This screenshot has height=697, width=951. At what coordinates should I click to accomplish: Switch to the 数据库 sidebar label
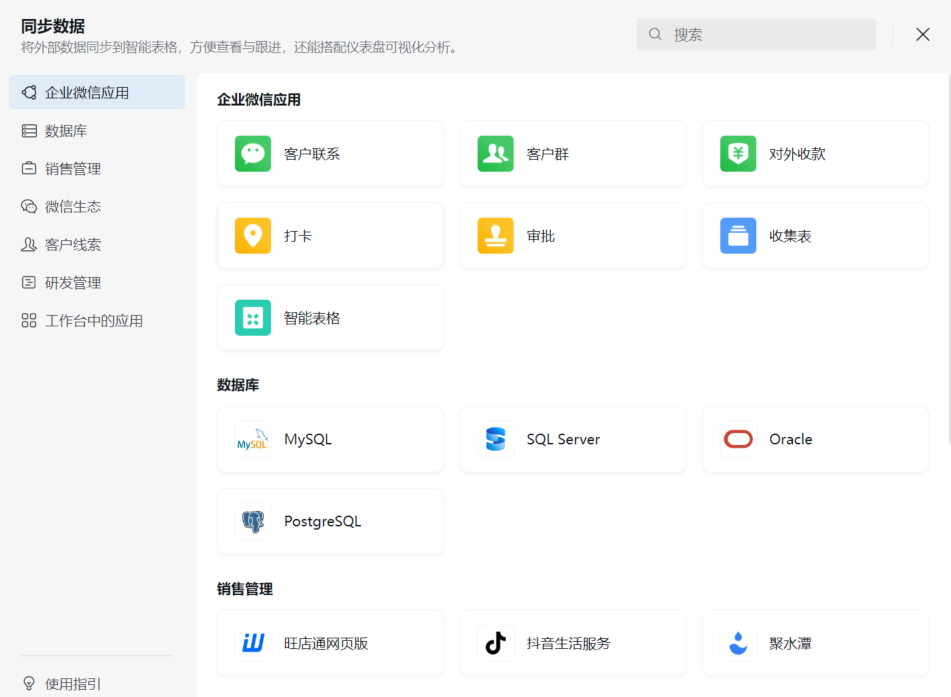click(x=66, y=131)
